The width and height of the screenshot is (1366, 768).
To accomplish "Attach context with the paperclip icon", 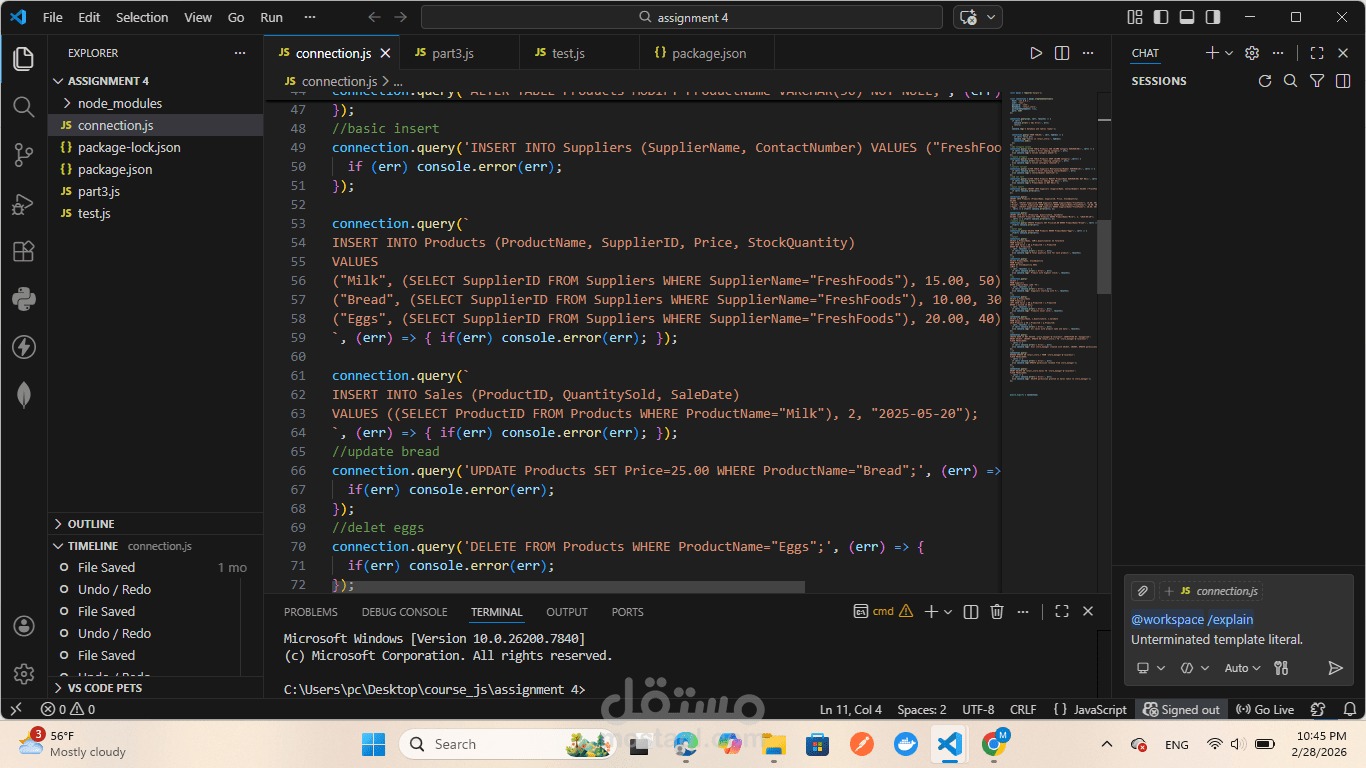I will coord(1143,591).
